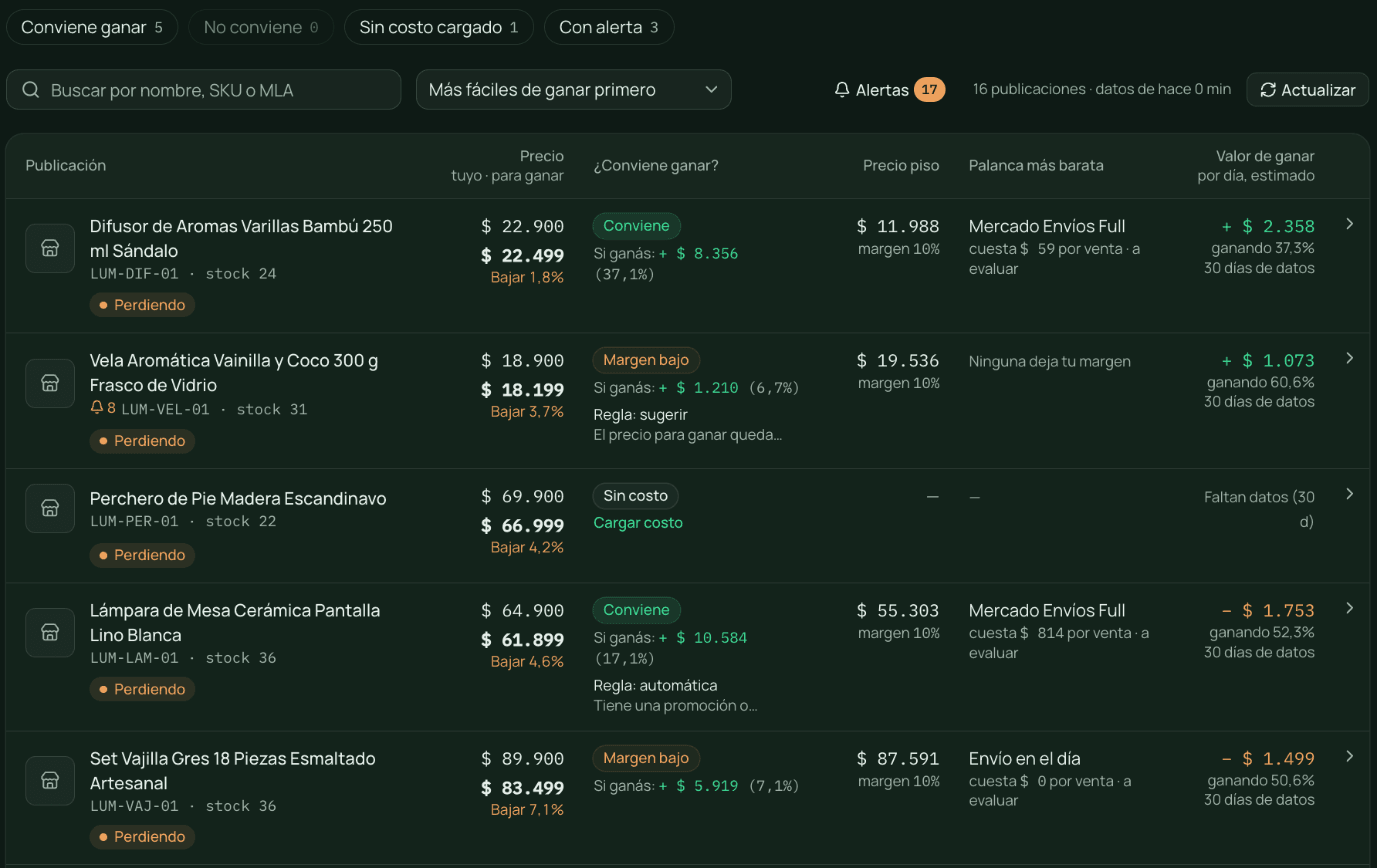1377x868 pixels.
Task: Click store icon for Set Vajilla Gres
Action: coord(50,780)
